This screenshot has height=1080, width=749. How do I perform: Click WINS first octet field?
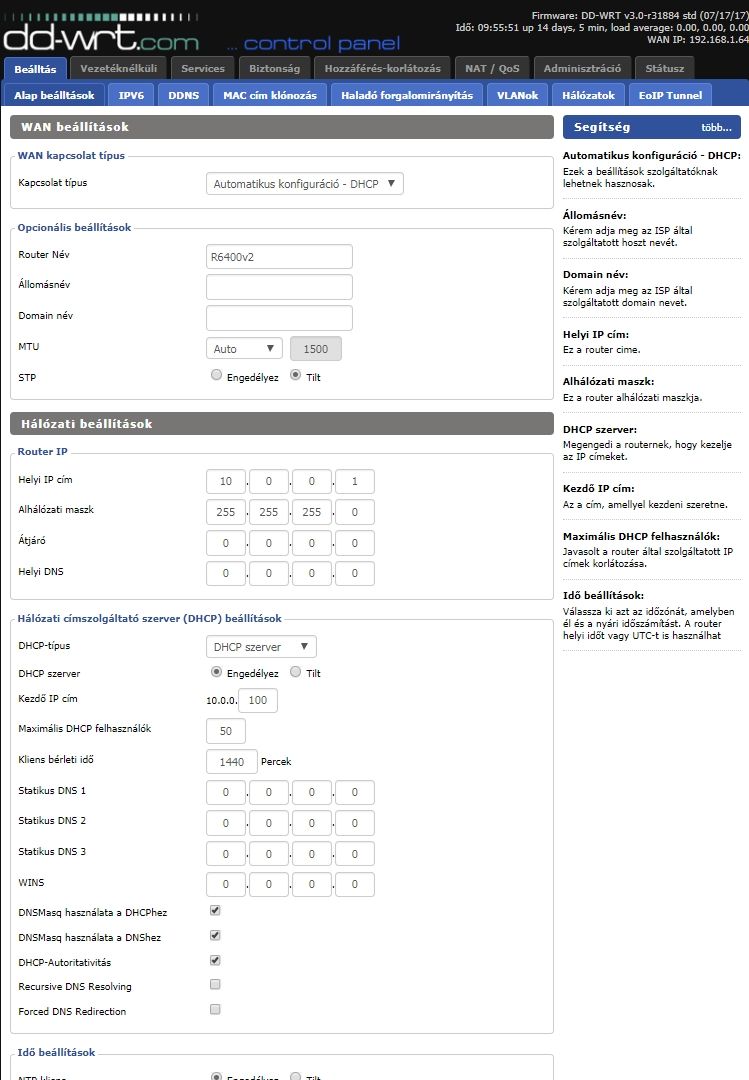click(226, 884)
